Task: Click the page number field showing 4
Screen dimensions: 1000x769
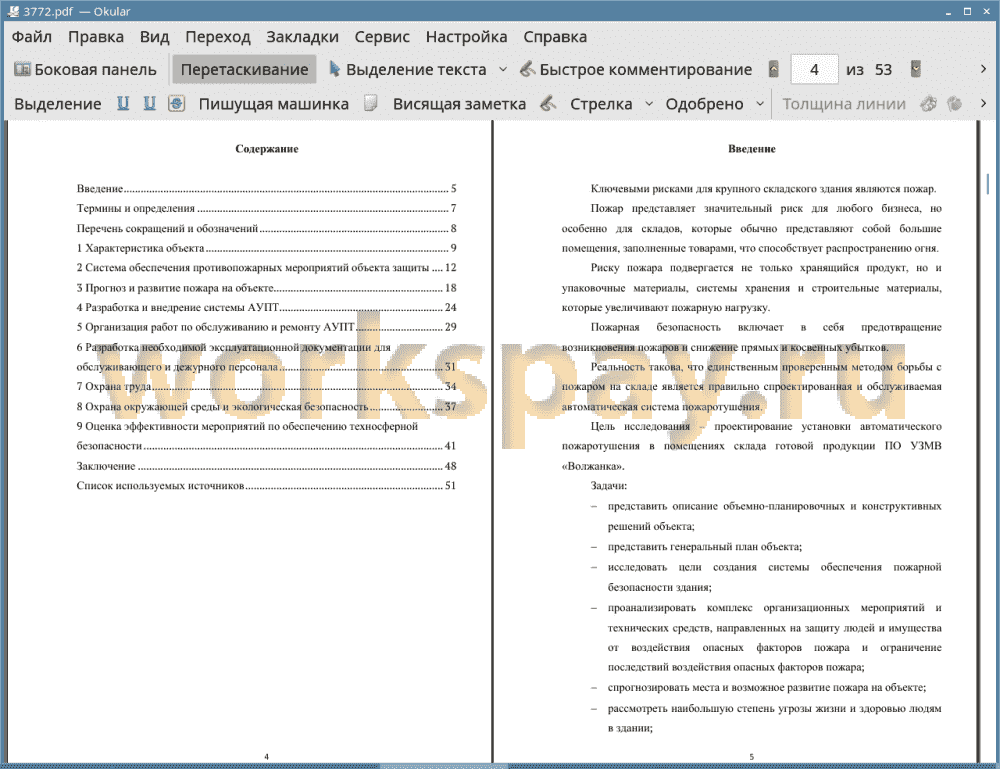Action: [x=814, y=70]
